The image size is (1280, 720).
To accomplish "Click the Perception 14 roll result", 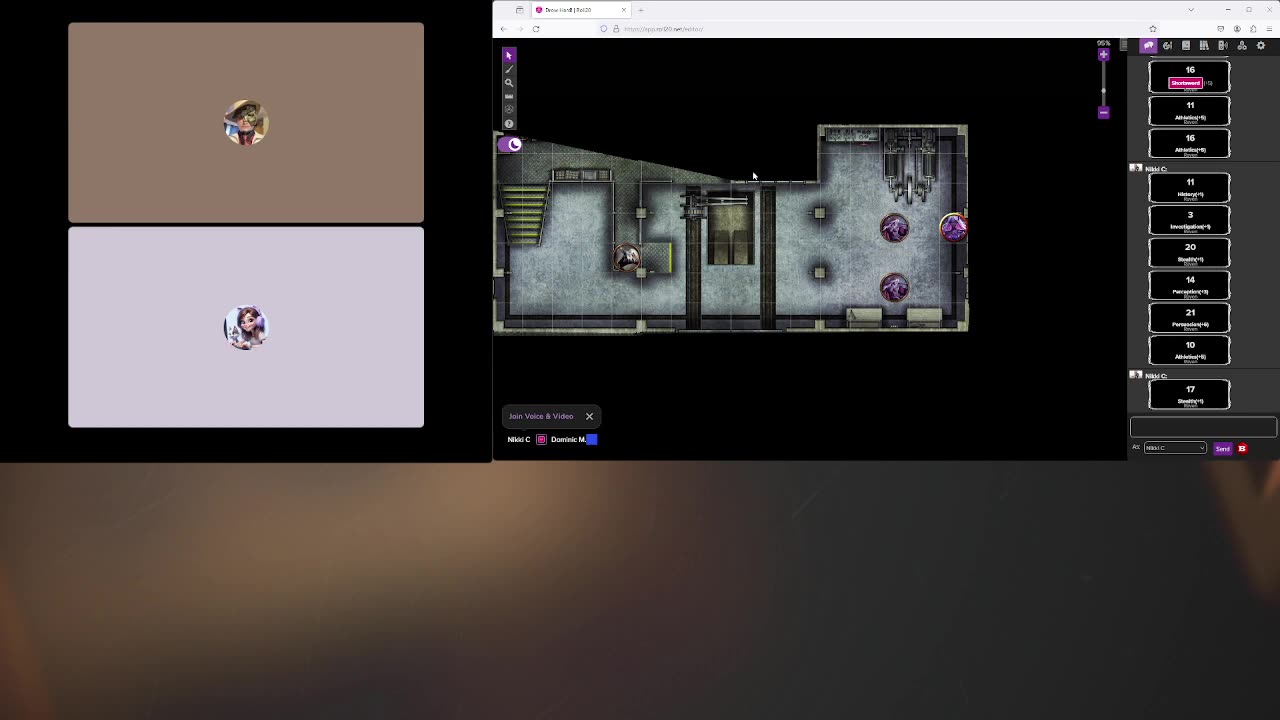I will tap(1190, 285).
